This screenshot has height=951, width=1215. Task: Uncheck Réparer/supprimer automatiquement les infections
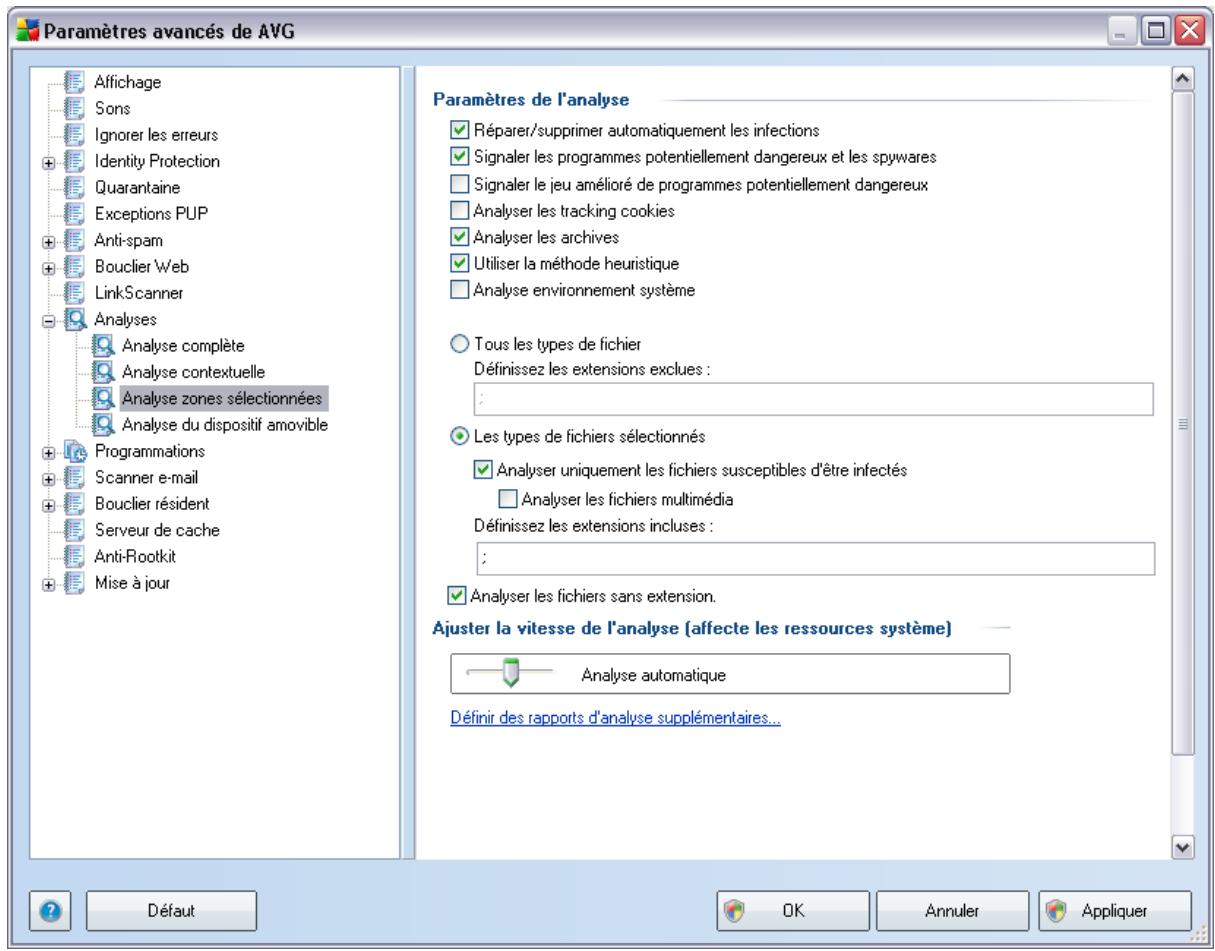(x=459, y=129)
